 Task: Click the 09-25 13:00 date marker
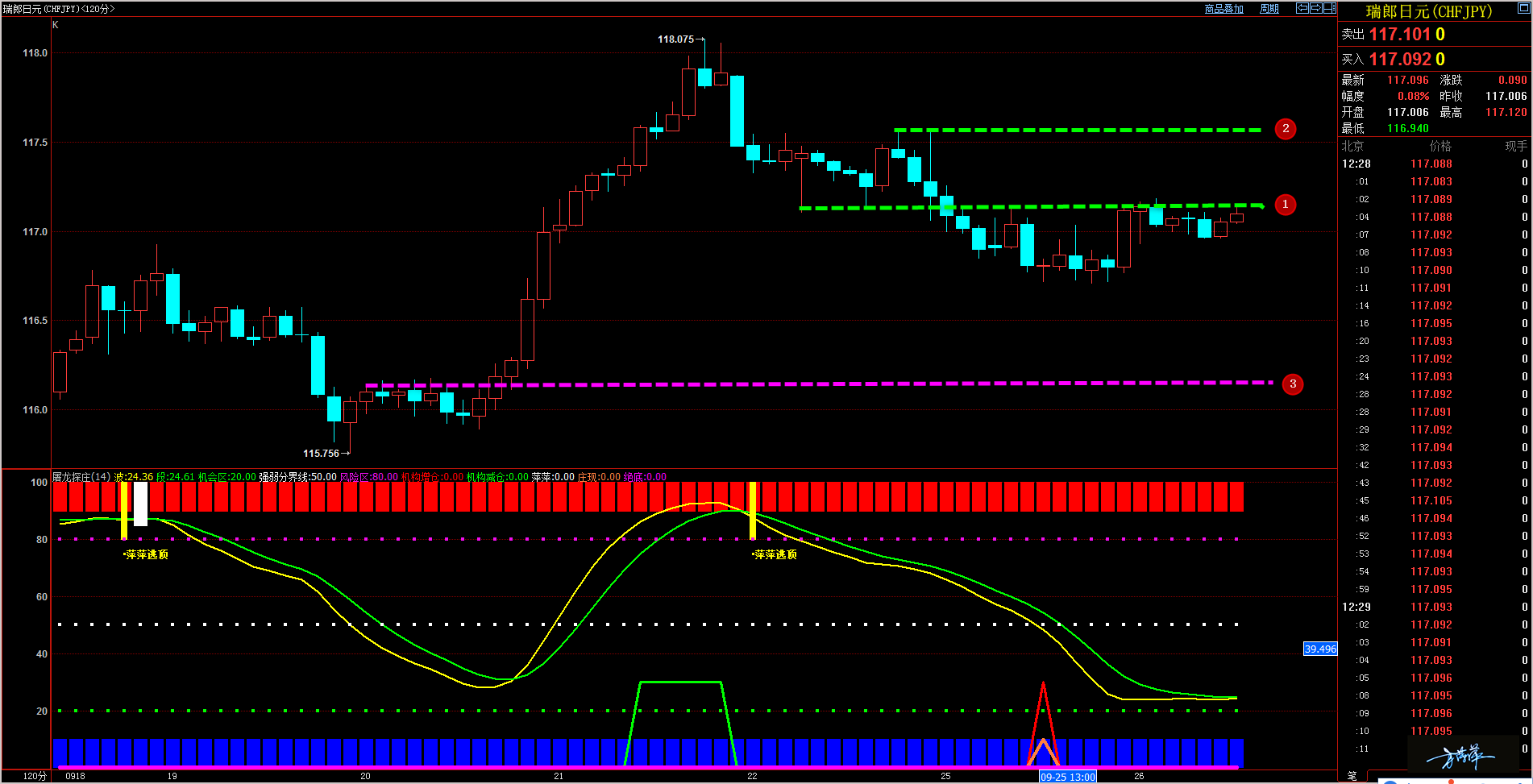1067,777
